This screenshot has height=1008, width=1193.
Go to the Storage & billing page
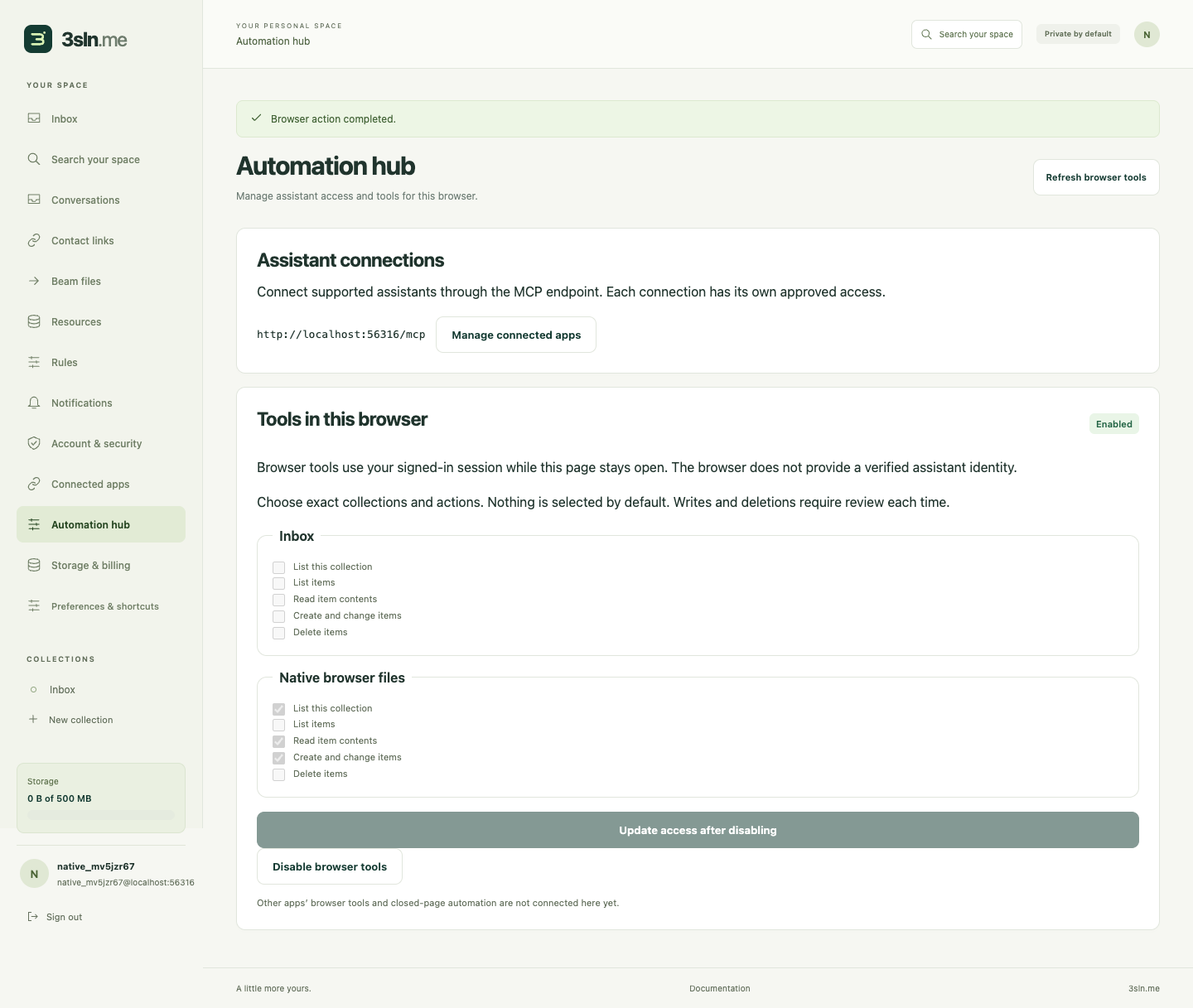point(101,565)
